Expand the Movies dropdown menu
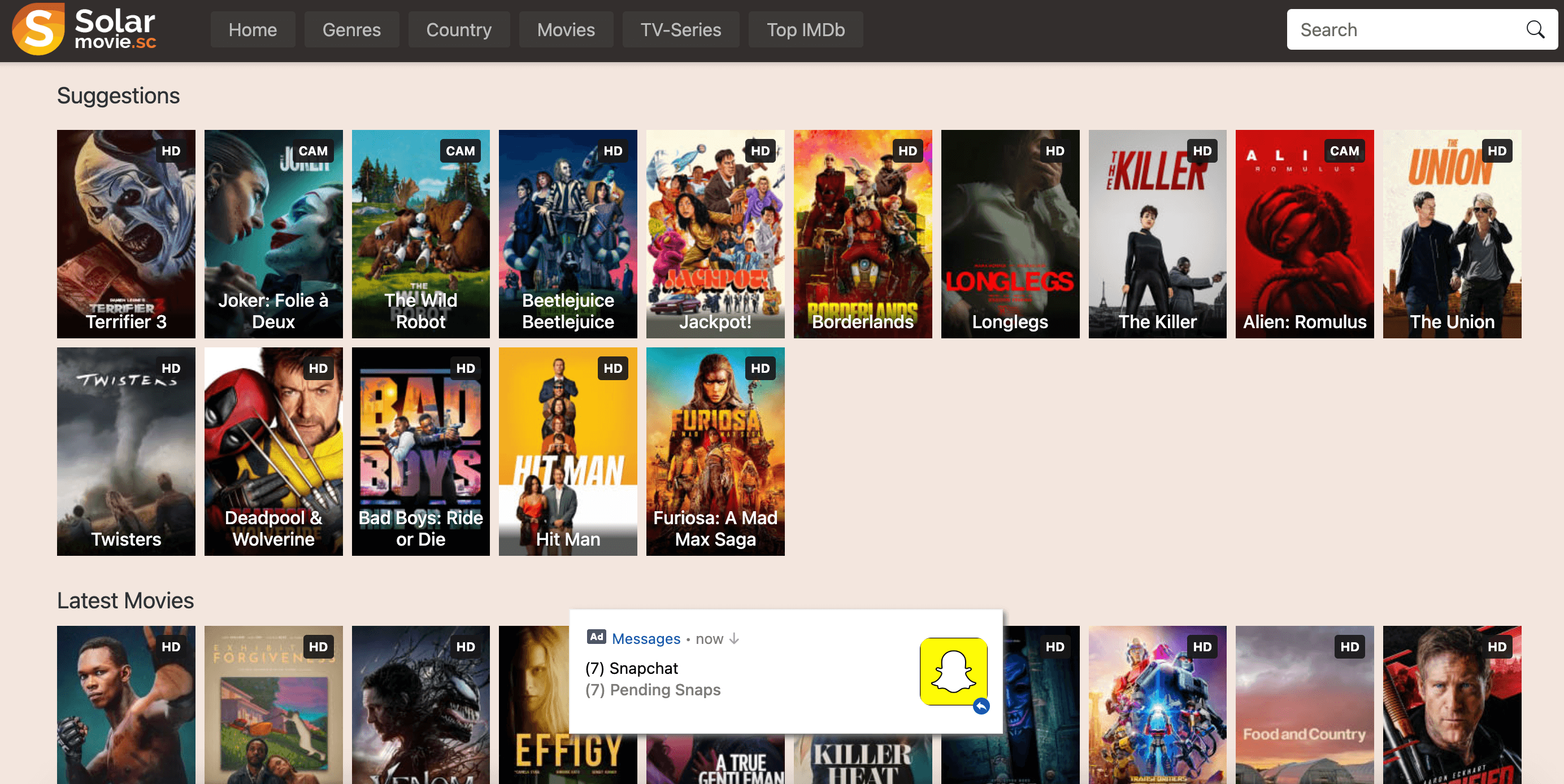The image size is (1564, 784). pos(565,29)
